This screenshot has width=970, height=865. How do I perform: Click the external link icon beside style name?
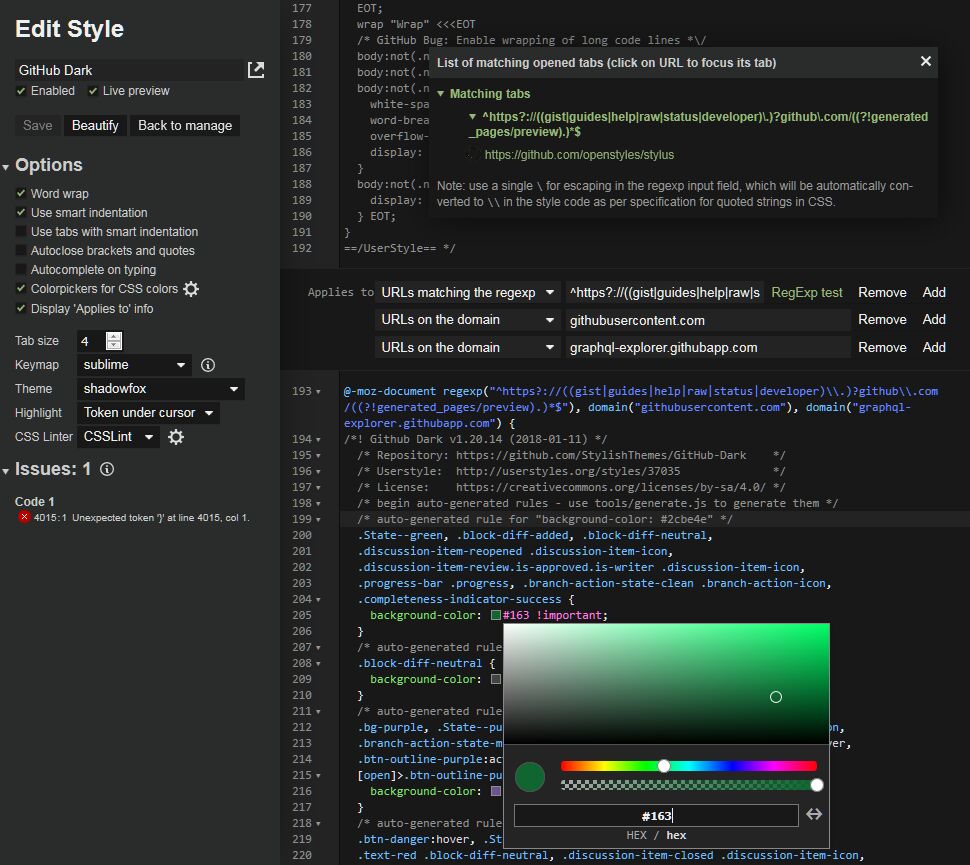coord(256,70)
